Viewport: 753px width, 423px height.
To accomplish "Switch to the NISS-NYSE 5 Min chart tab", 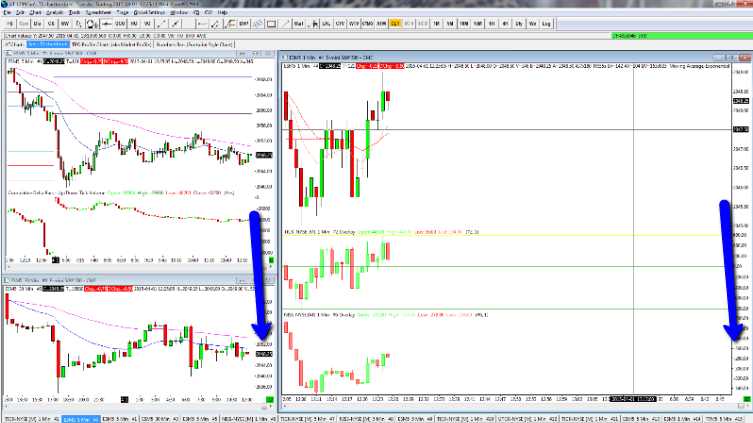I will click(366, 419).
